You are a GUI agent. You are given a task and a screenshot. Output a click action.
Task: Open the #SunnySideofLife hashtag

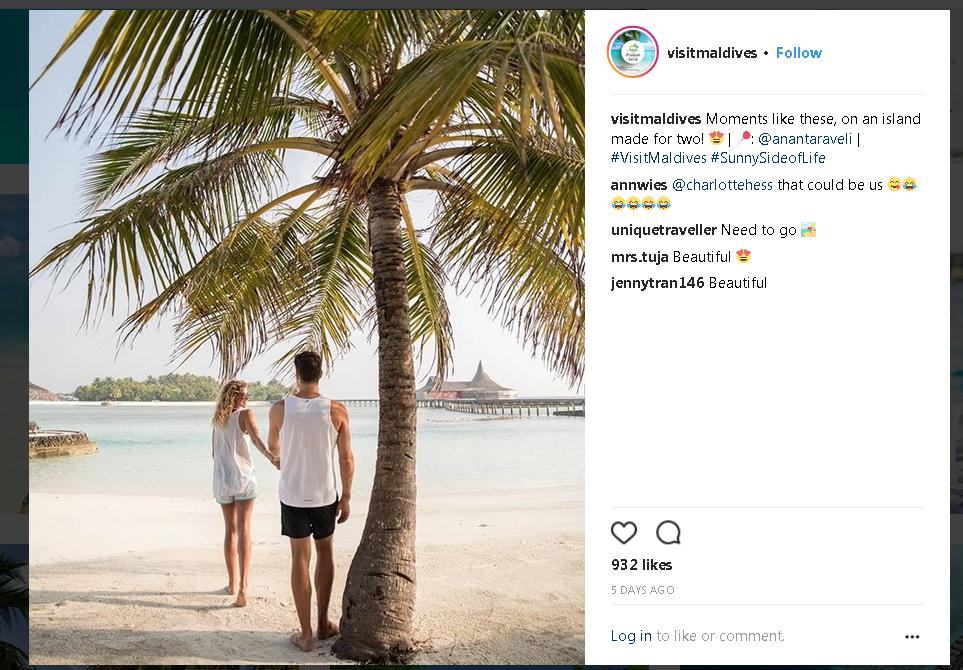click(x=768, y=158)
